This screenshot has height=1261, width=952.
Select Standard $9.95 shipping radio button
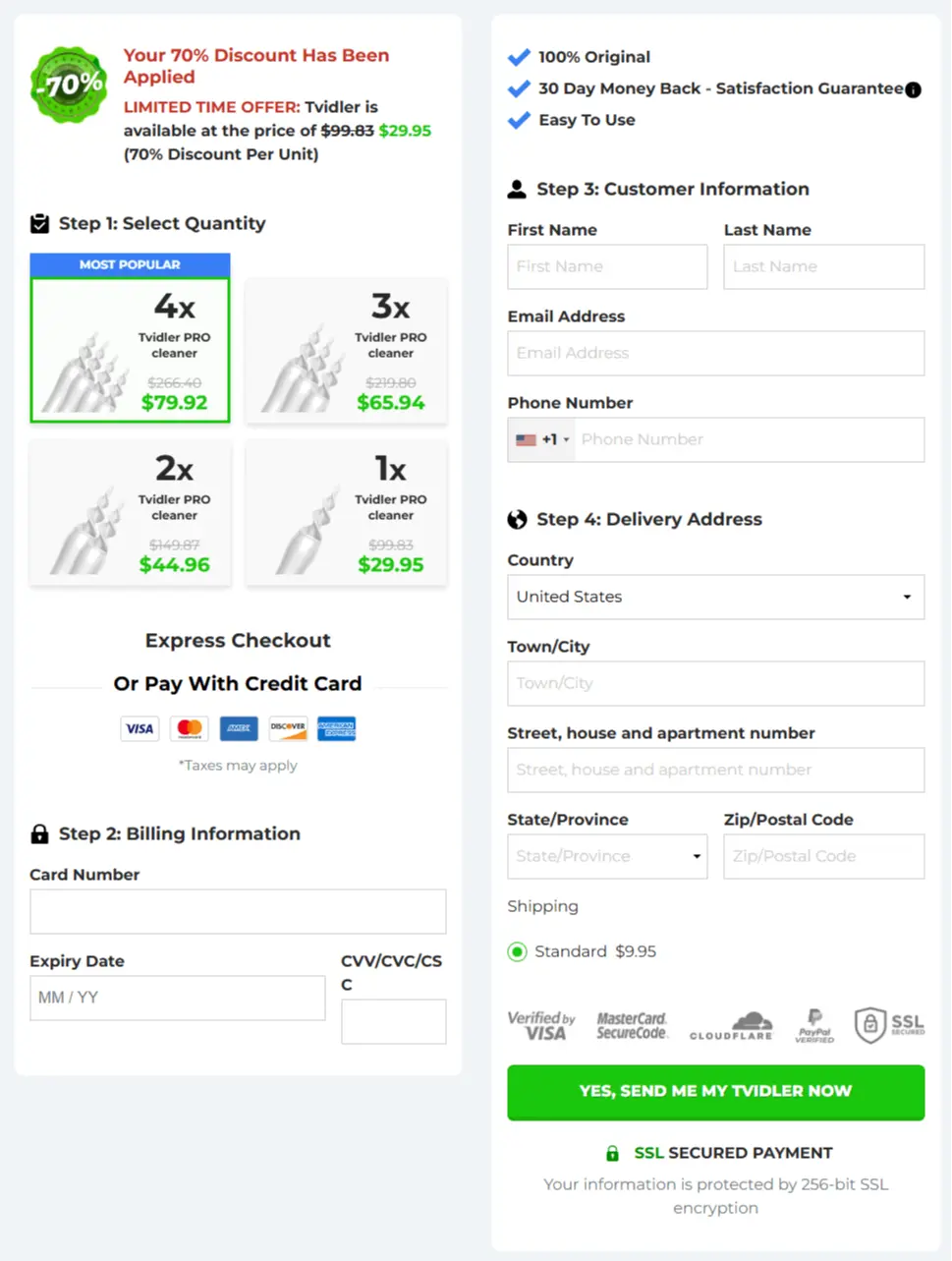coord(517,951)
